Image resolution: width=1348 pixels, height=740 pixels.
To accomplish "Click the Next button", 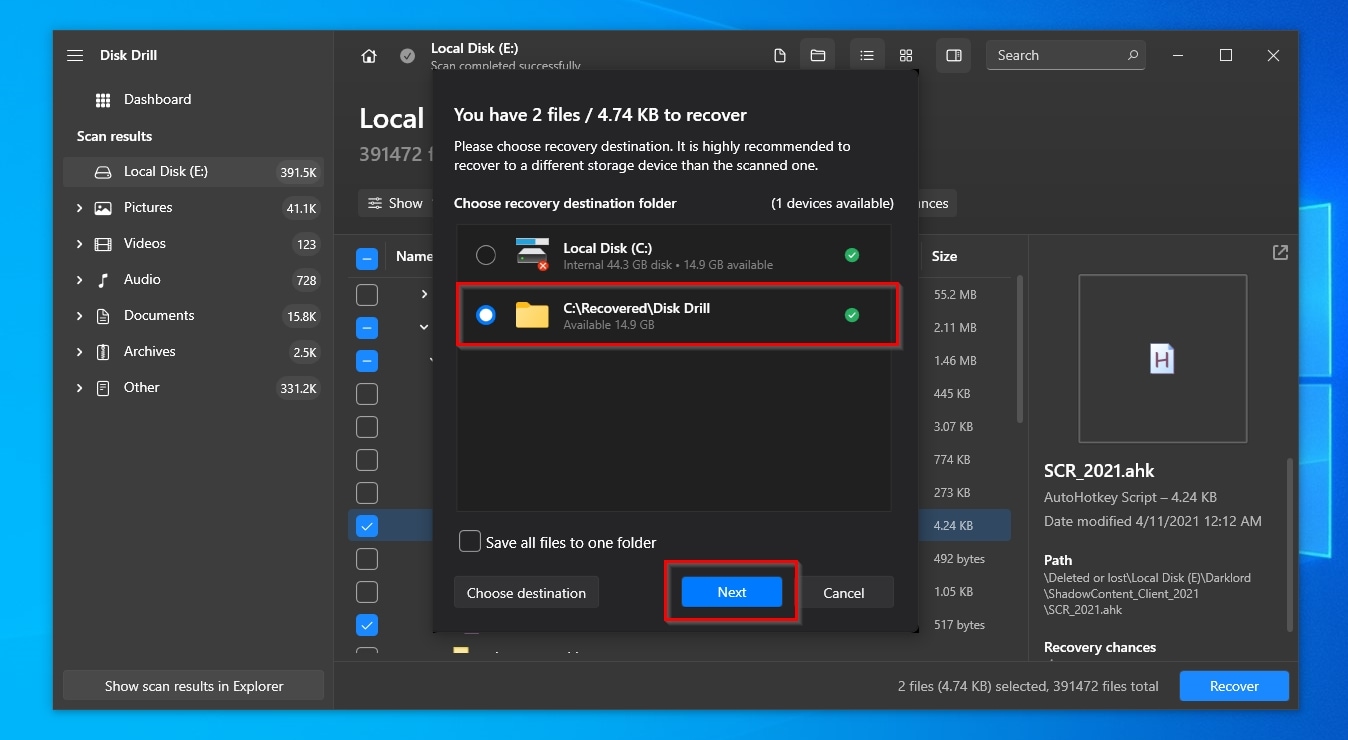I will [731, 592].
